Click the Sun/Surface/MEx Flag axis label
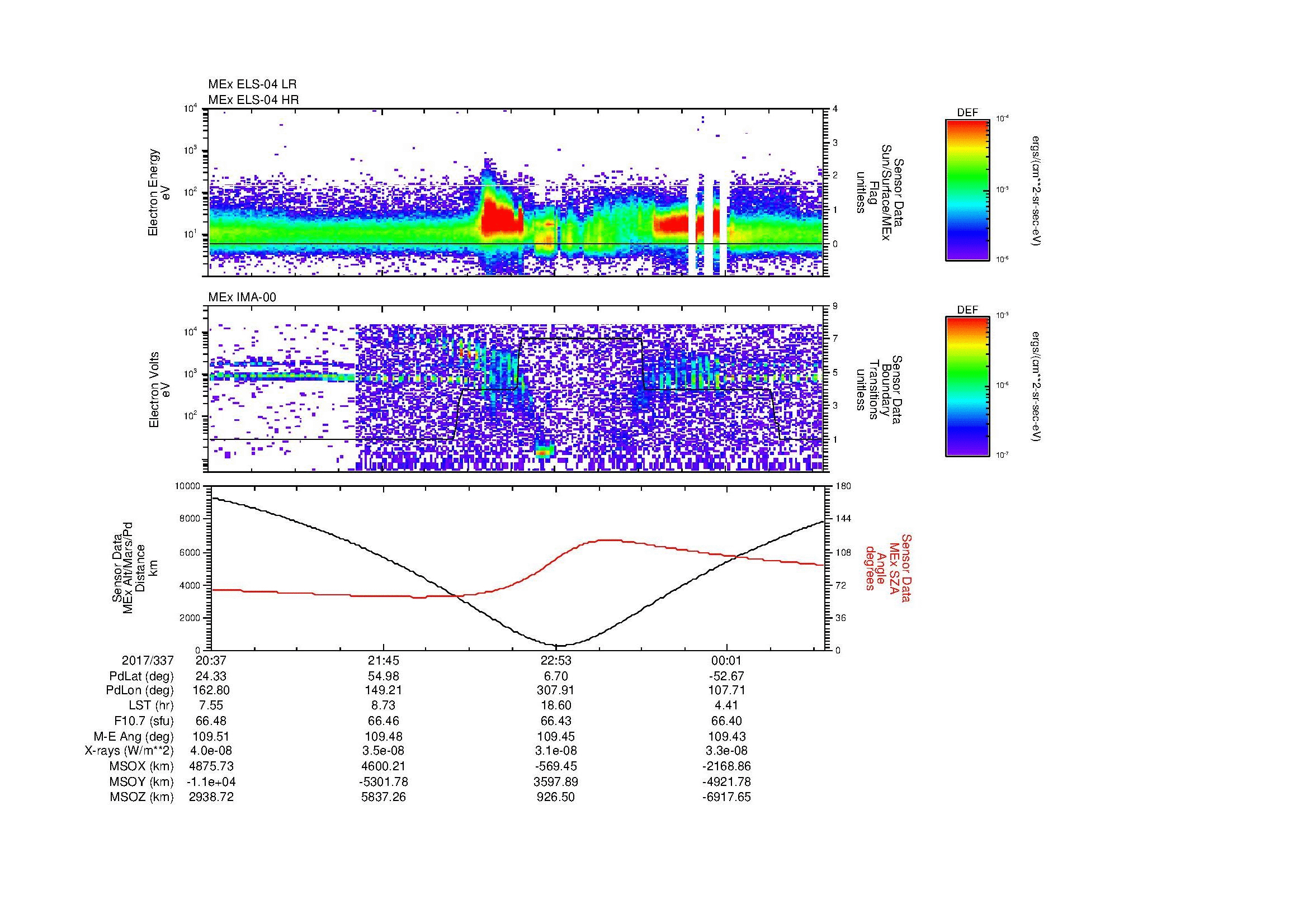The height and width of the screenshot is (924, 1308). pos(879,192)
